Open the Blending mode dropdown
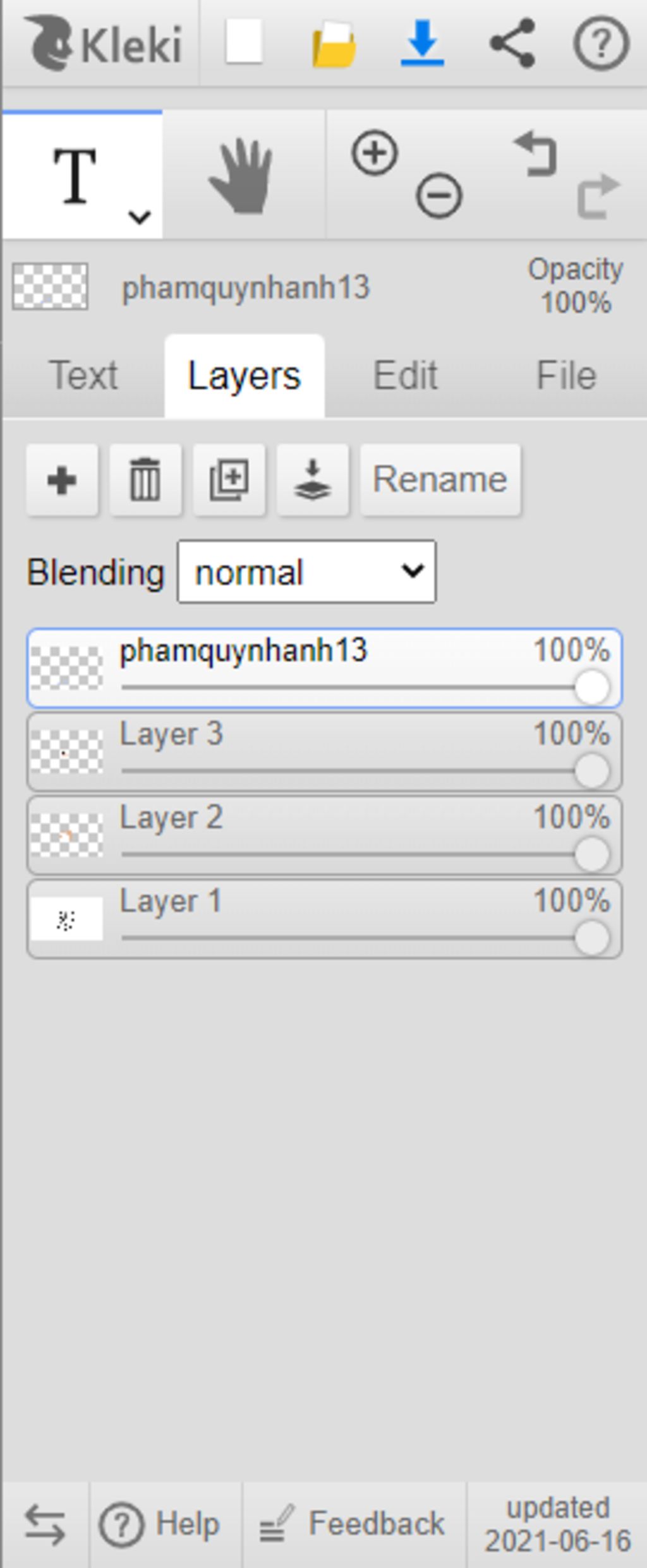 (x=306, y=572)
